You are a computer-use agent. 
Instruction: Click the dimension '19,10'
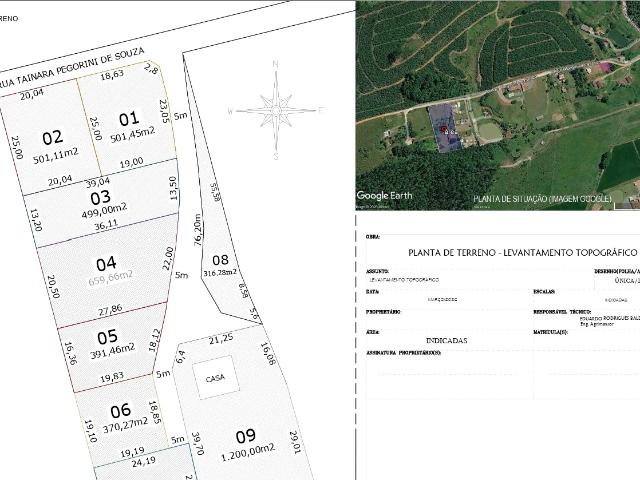pos(91,431)
